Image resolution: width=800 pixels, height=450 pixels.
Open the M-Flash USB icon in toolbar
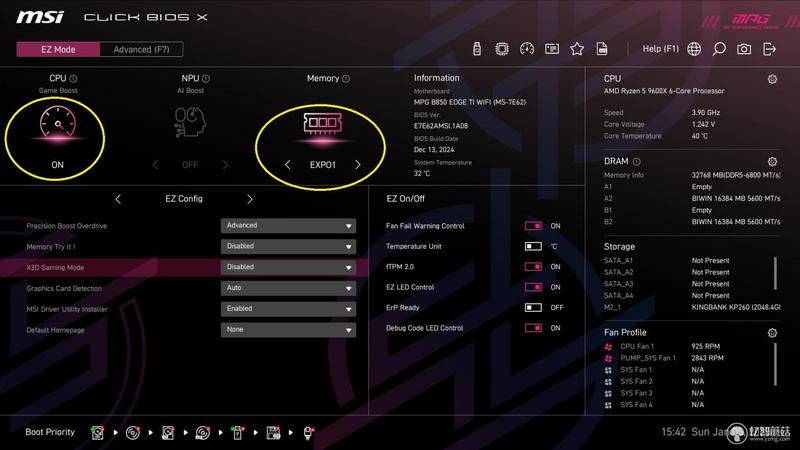click(477, 49)
